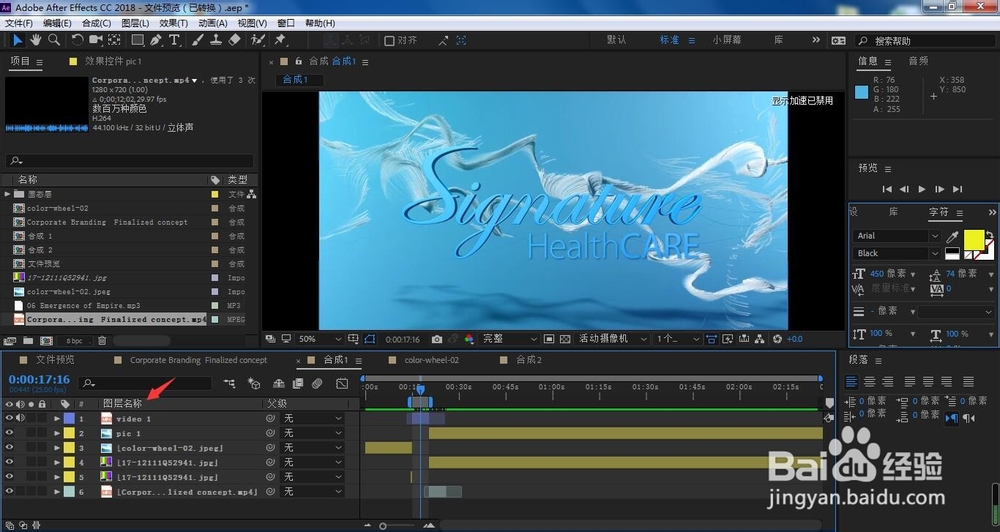Switch to the 合成2 timeline tab

pos(529,360)
